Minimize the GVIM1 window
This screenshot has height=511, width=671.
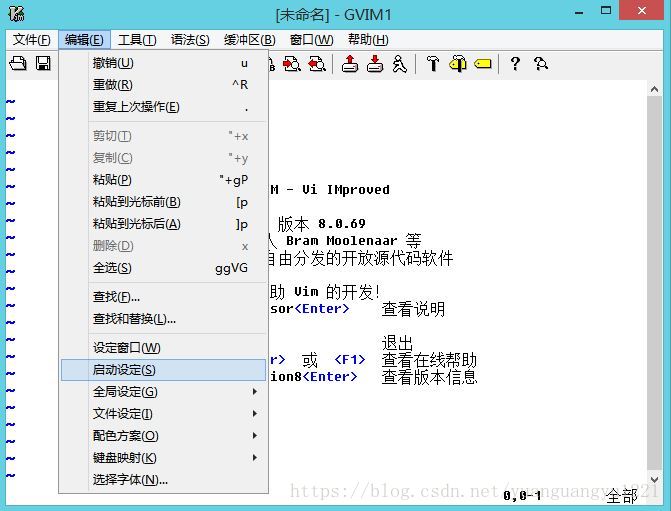pos(579,12)
